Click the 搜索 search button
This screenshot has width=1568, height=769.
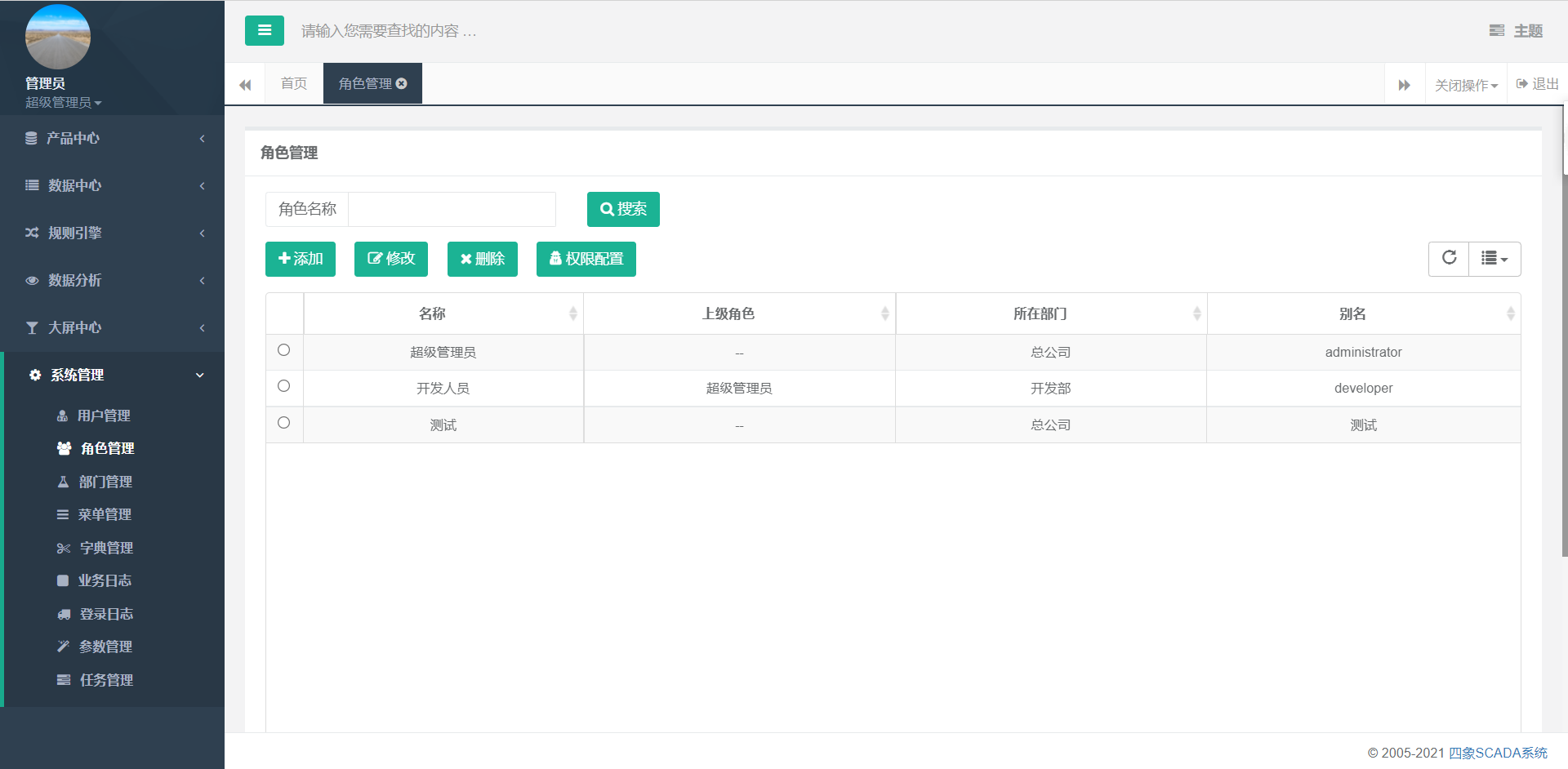623,209
